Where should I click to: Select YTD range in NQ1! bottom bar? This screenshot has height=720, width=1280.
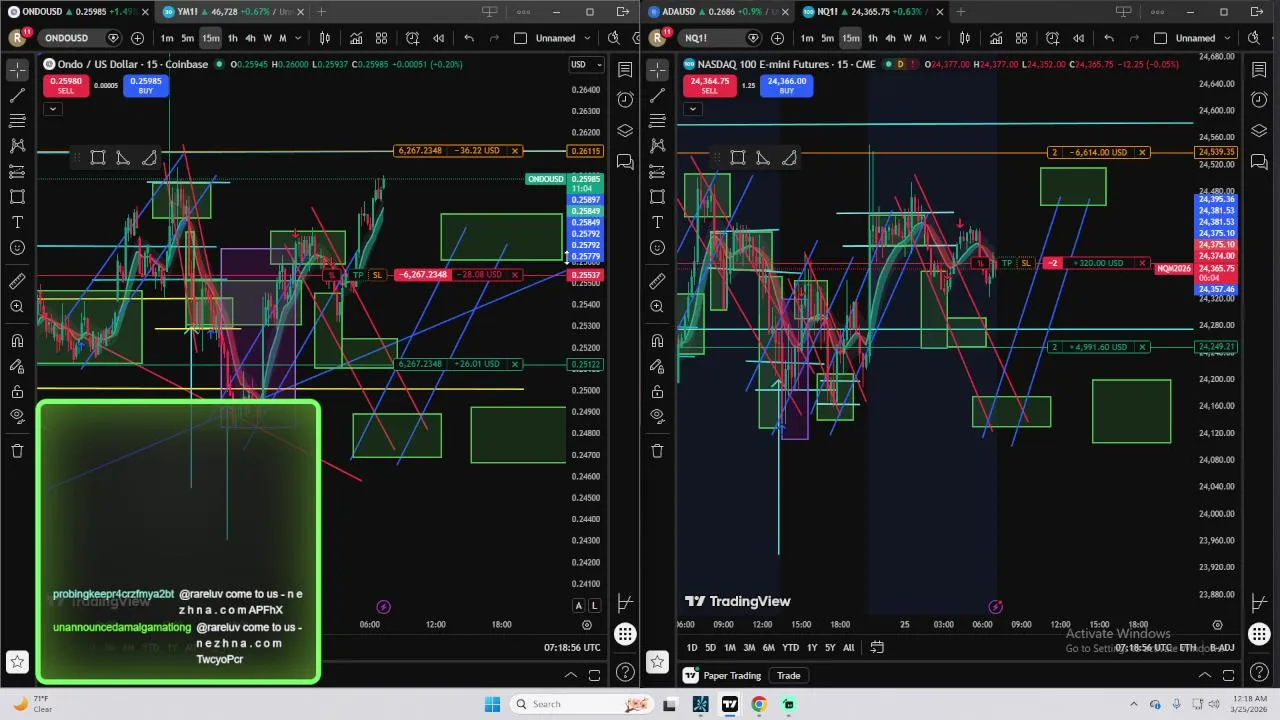coord(790,647)
